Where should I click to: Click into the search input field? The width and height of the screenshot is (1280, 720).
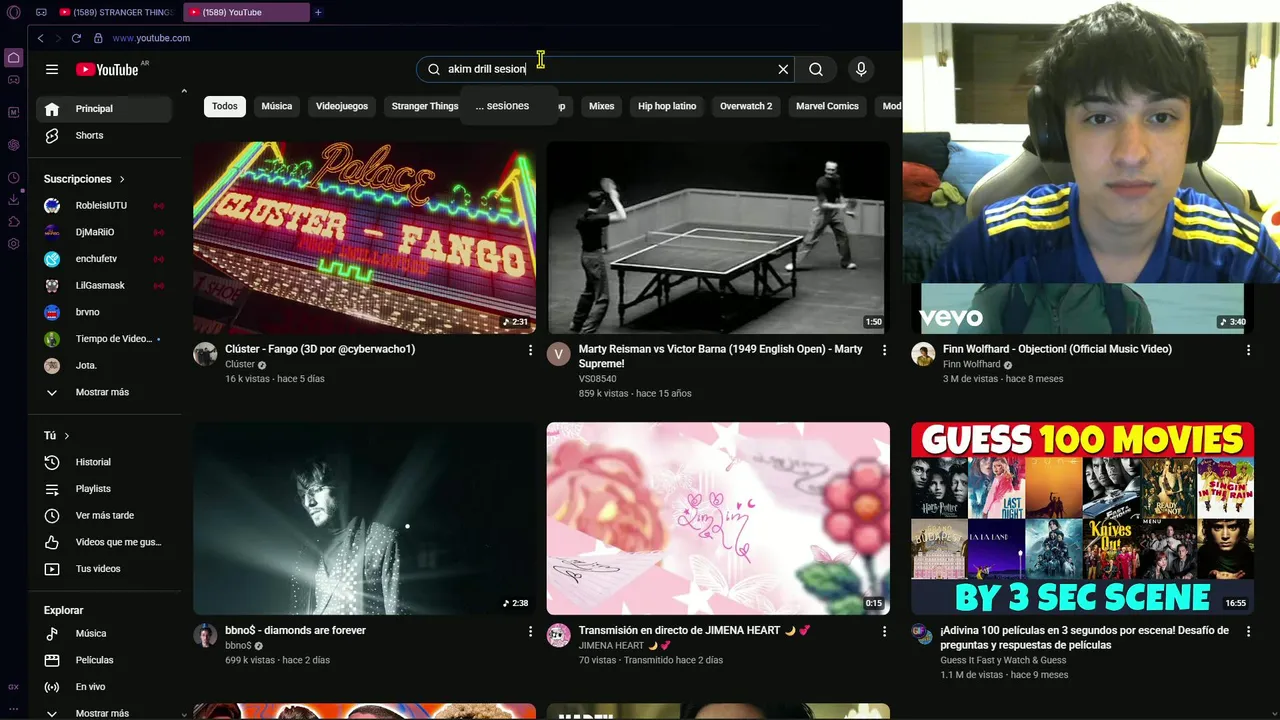605,69
